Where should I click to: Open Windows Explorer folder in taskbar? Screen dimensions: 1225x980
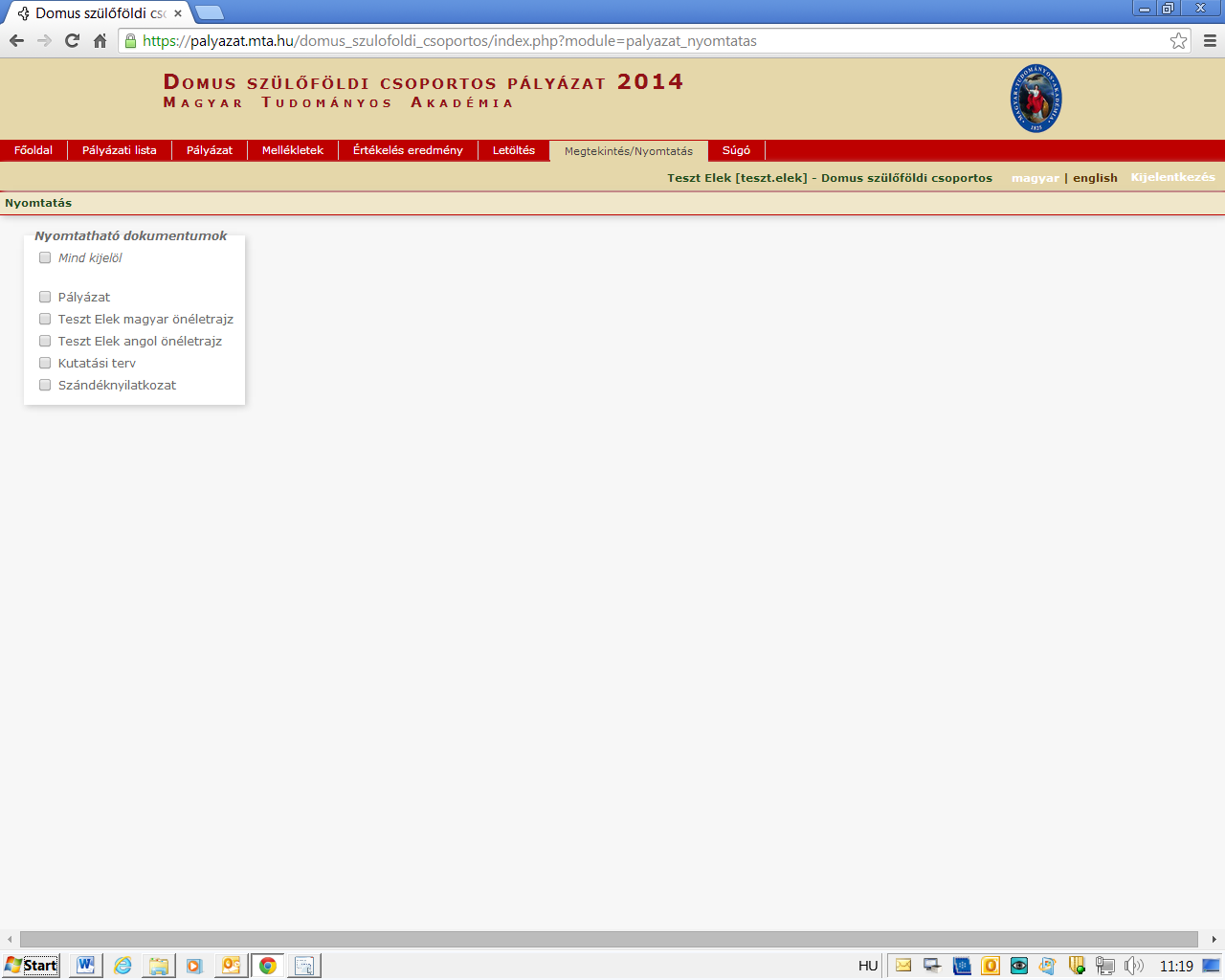(158, 965)
